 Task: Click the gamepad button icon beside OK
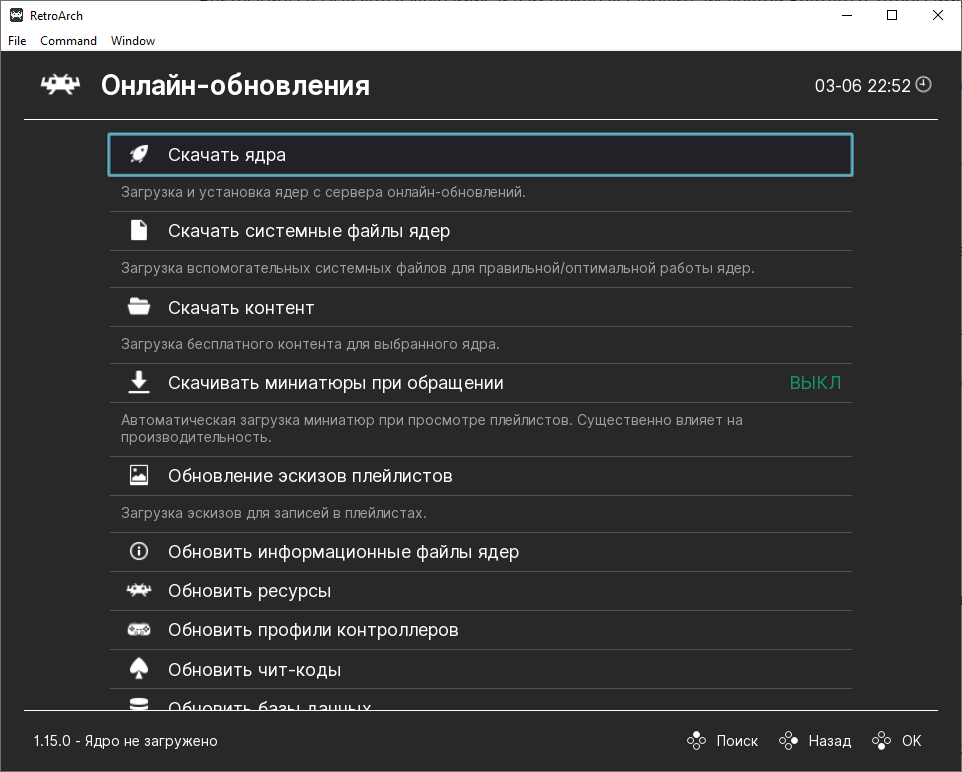(x=882, y=741)
